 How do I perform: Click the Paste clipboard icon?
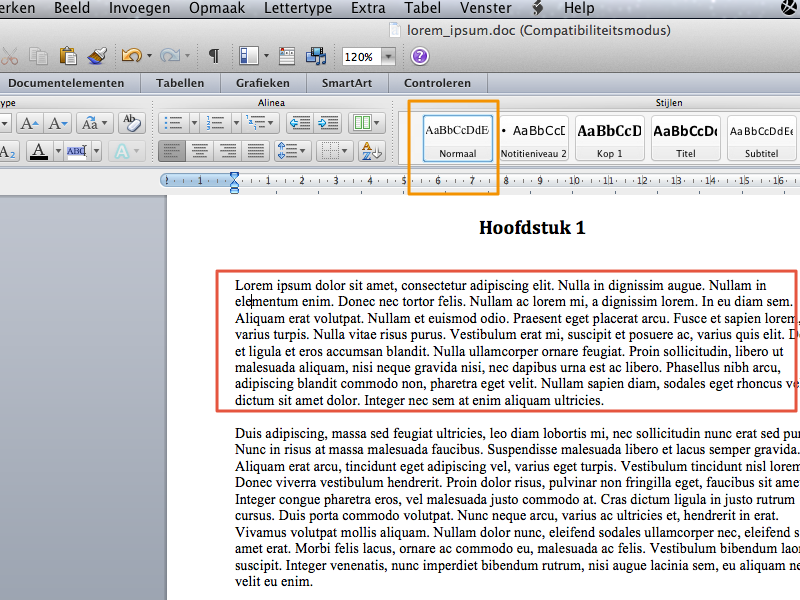67,56
